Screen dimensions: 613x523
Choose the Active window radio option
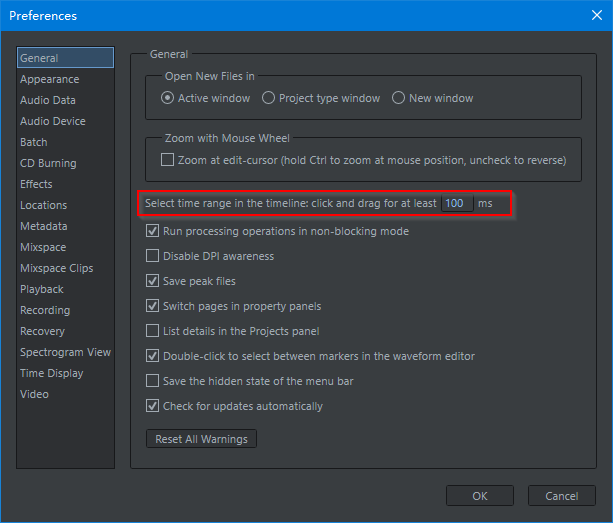coord(168,98)
